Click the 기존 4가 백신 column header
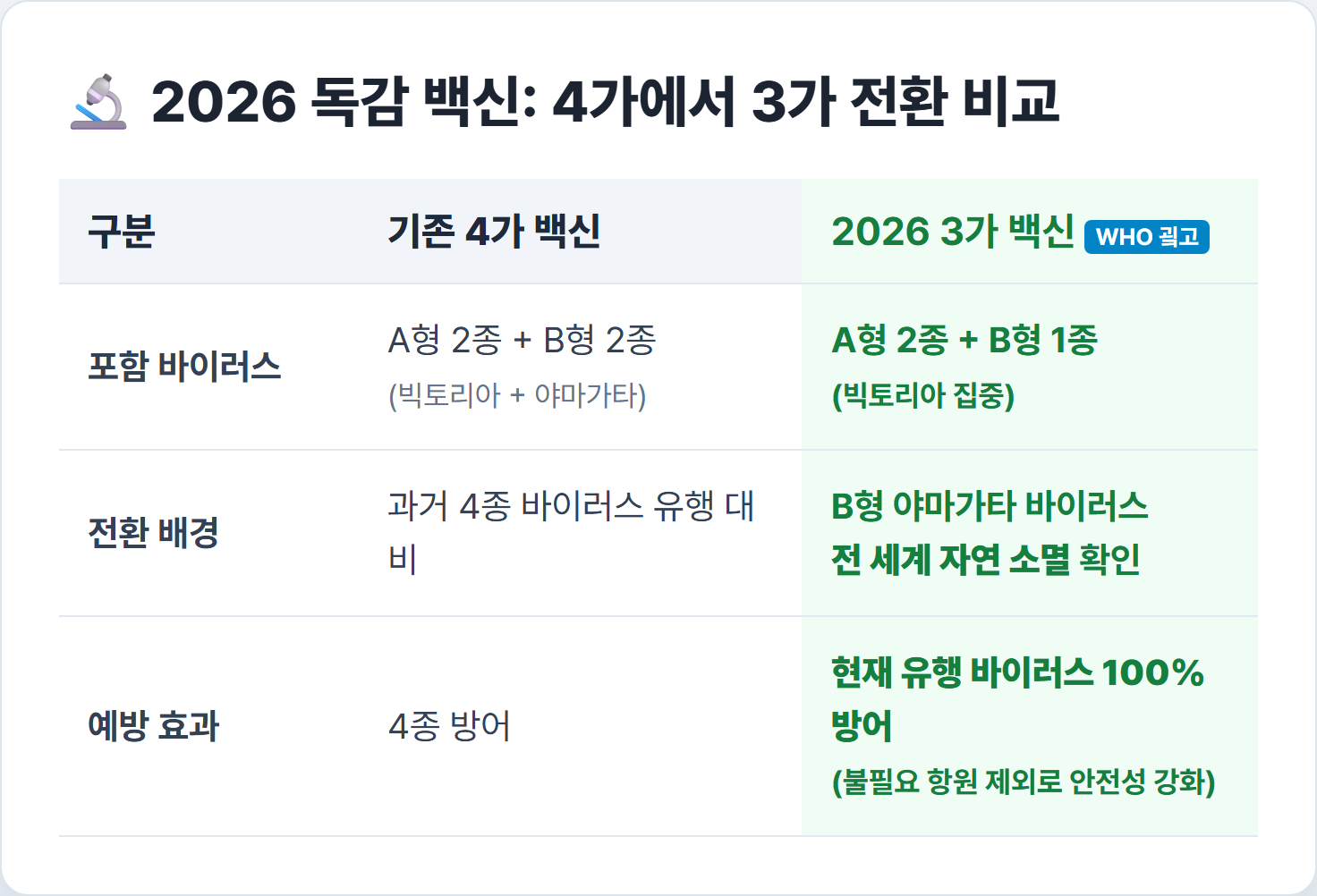The width and height of the screenshot is (1317, 896). (494, 232)
